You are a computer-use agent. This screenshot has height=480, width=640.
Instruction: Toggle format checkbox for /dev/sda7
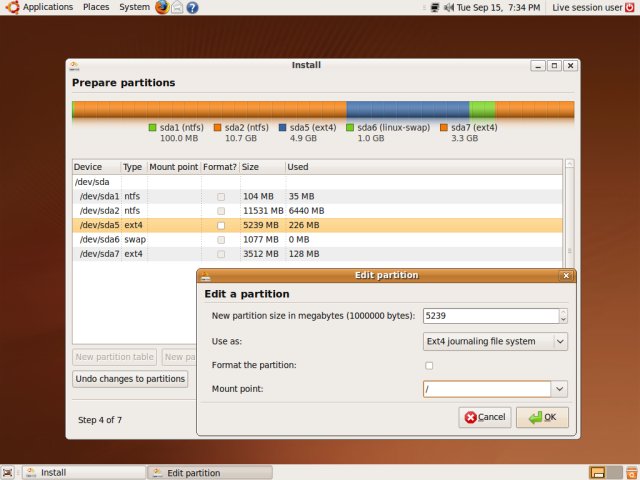221,254
